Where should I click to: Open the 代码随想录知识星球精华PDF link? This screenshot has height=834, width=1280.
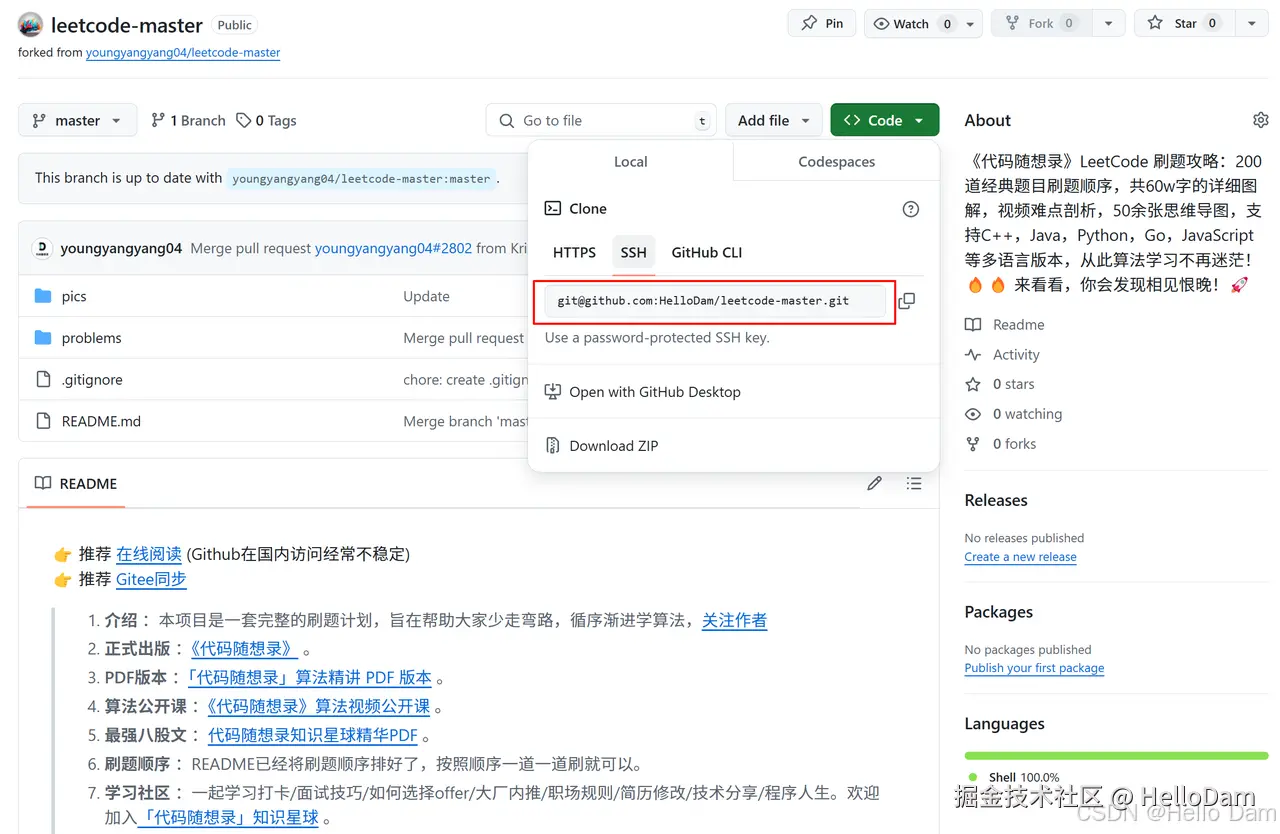point(312,735)
